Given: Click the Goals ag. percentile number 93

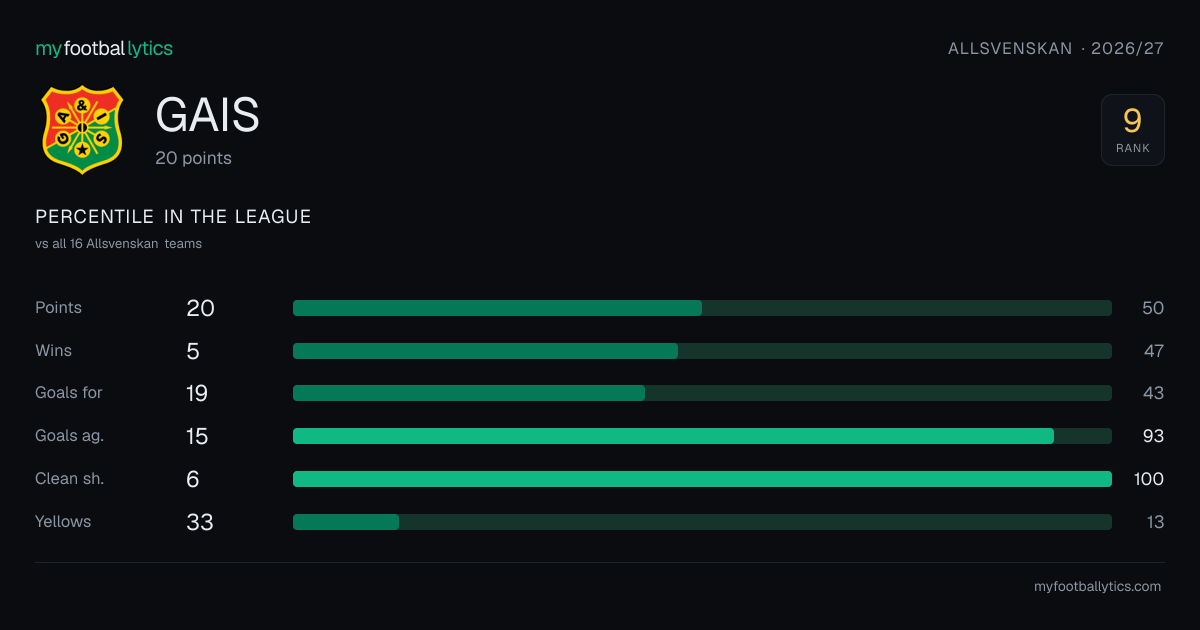Looking at the screenshot, I should (1153, 436).
